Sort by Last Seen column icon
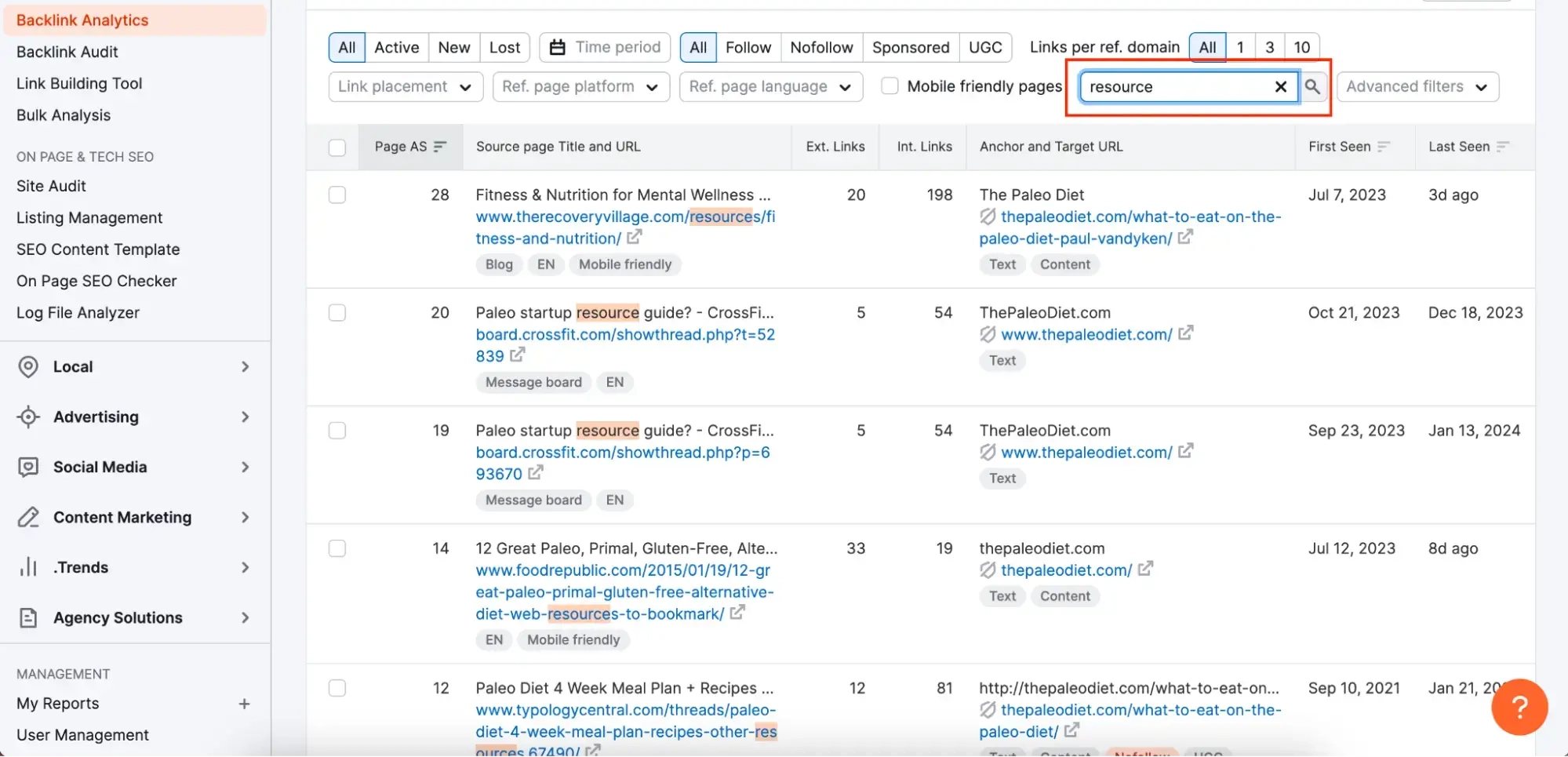 [x=1503, y=147]
